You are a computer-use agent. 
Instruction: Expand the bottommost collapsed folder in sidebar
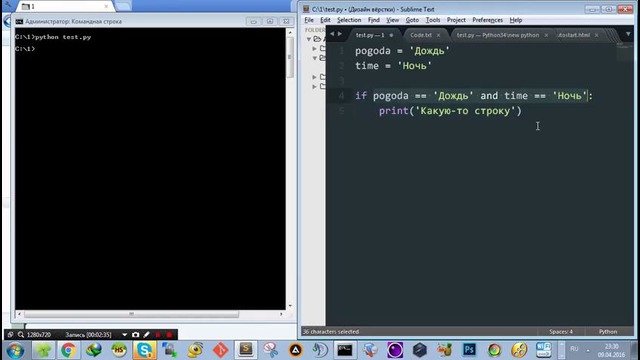click(x=315, y=87)
